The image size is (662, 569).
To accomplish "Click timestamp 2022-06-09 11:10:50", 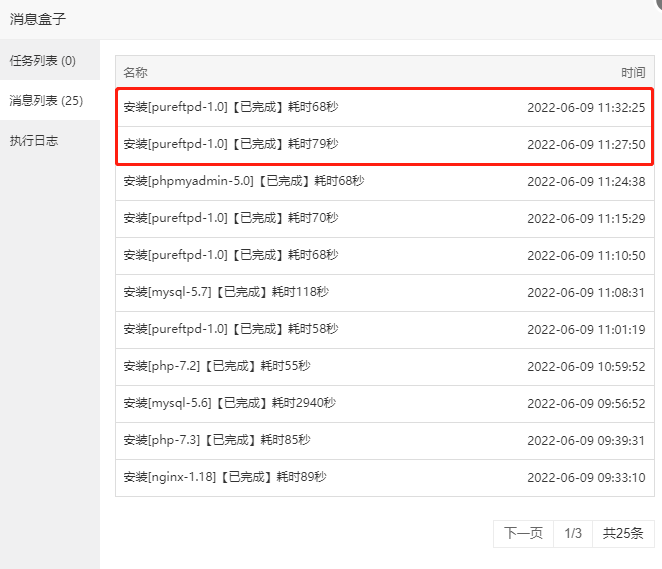I will pyautogui.click(x=586, y=256).
